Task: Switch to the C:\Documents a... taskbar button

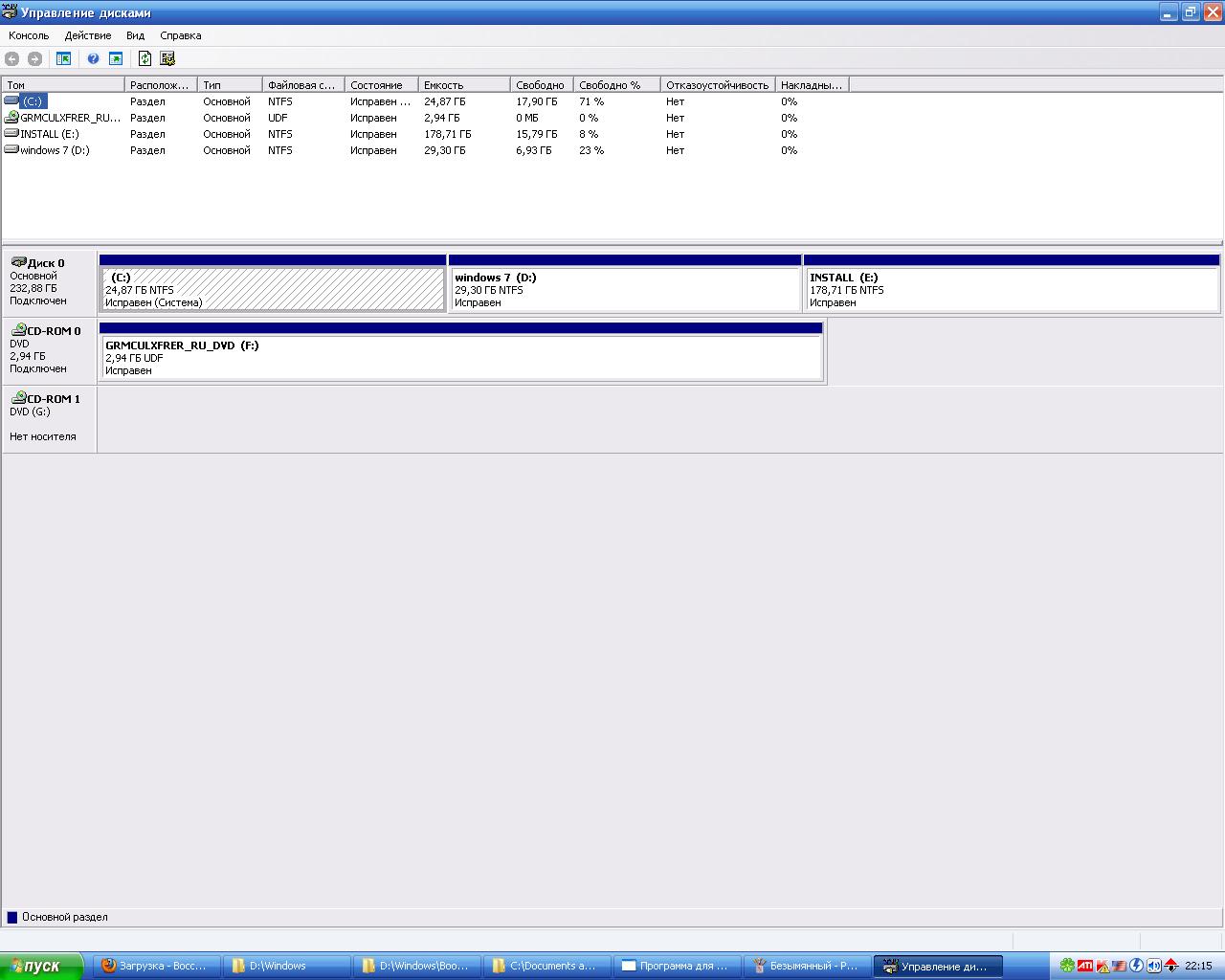Action: [x=546, y=966]
